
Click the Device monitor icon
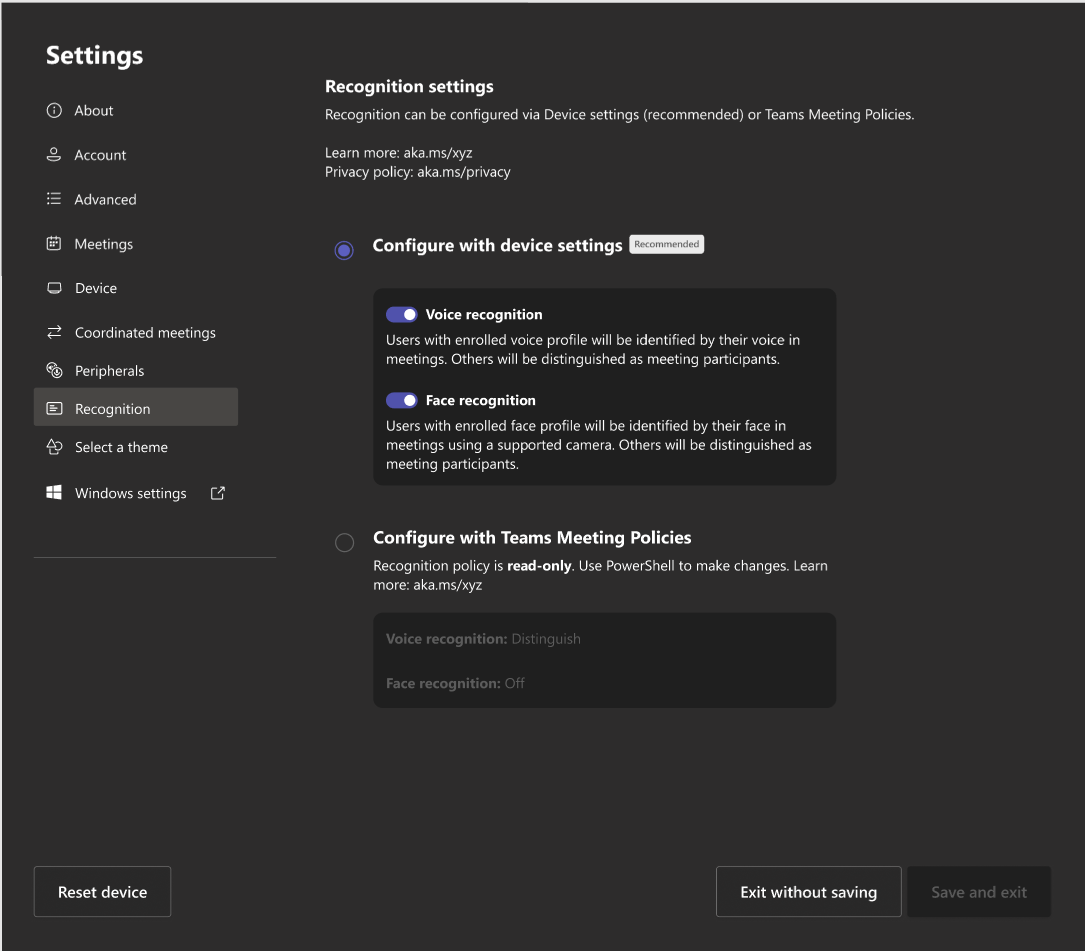click(54, 288)
